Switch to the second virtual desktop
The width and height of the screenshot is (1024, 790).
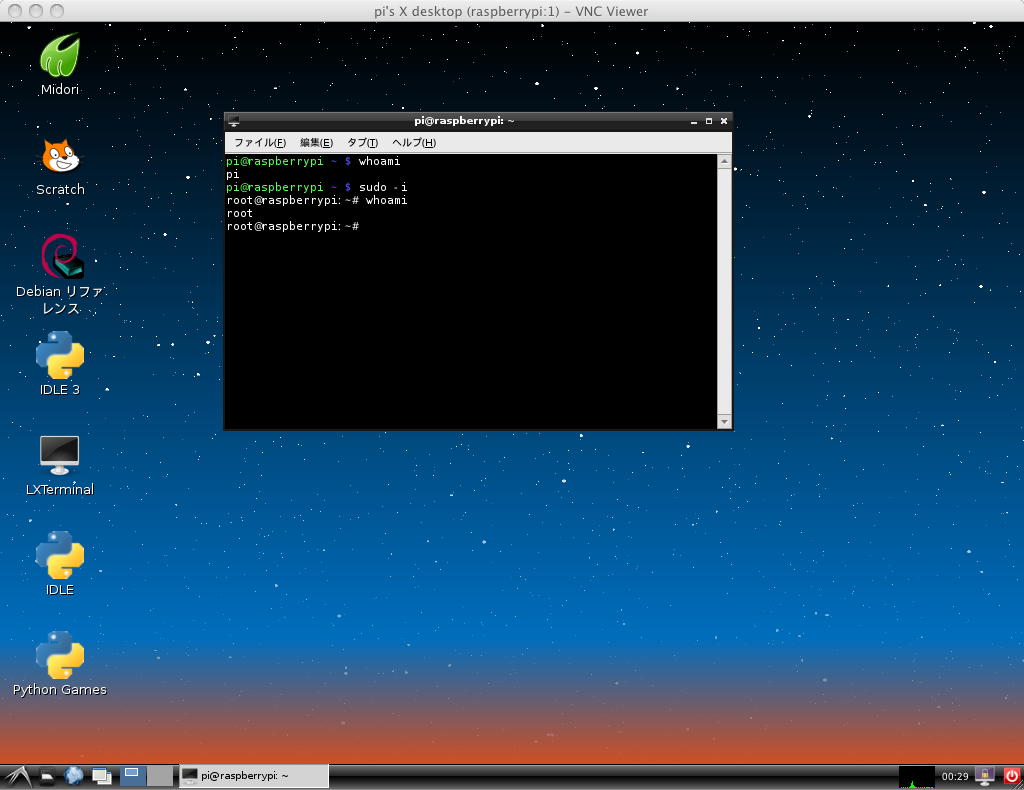(160, 776)
